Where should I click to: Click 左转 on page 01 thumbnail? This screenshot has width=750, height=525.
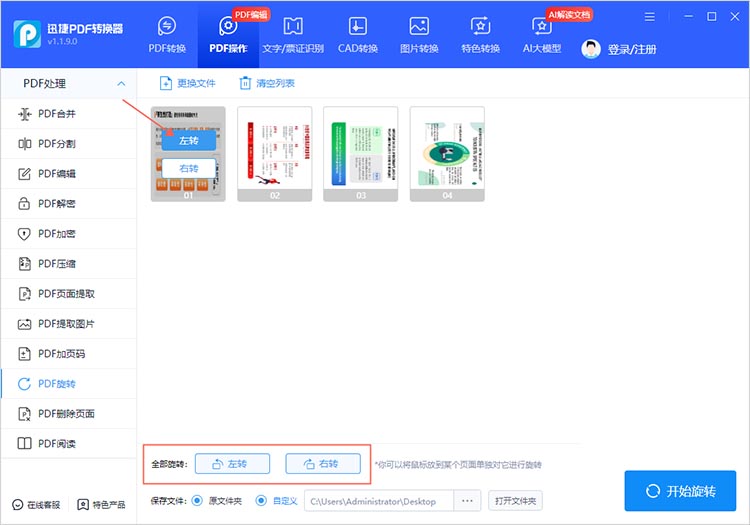pyautogui.click(x=188, y=141)
